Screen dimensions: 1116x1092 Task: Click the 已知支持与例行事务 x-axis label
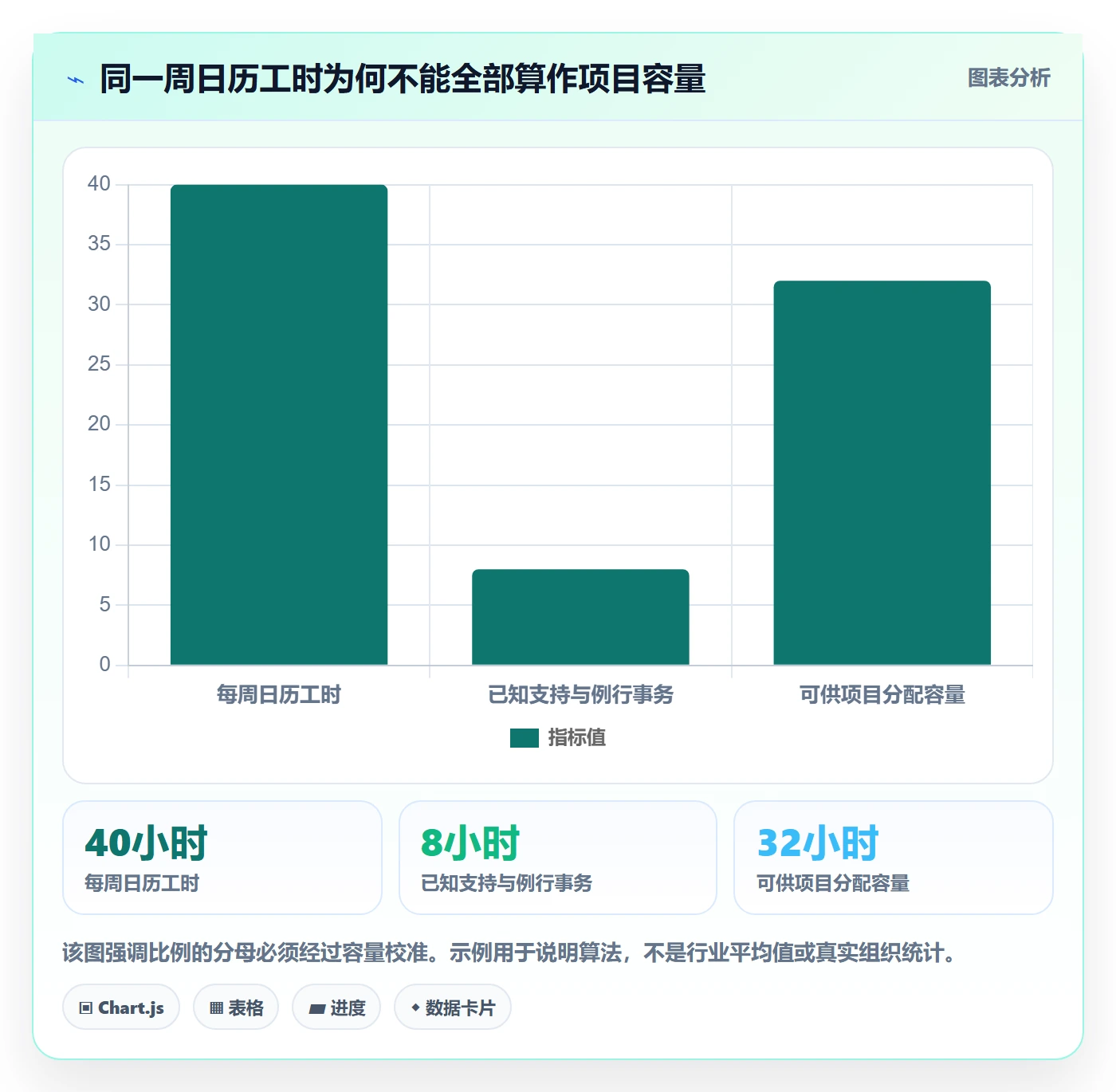point(580,695)
